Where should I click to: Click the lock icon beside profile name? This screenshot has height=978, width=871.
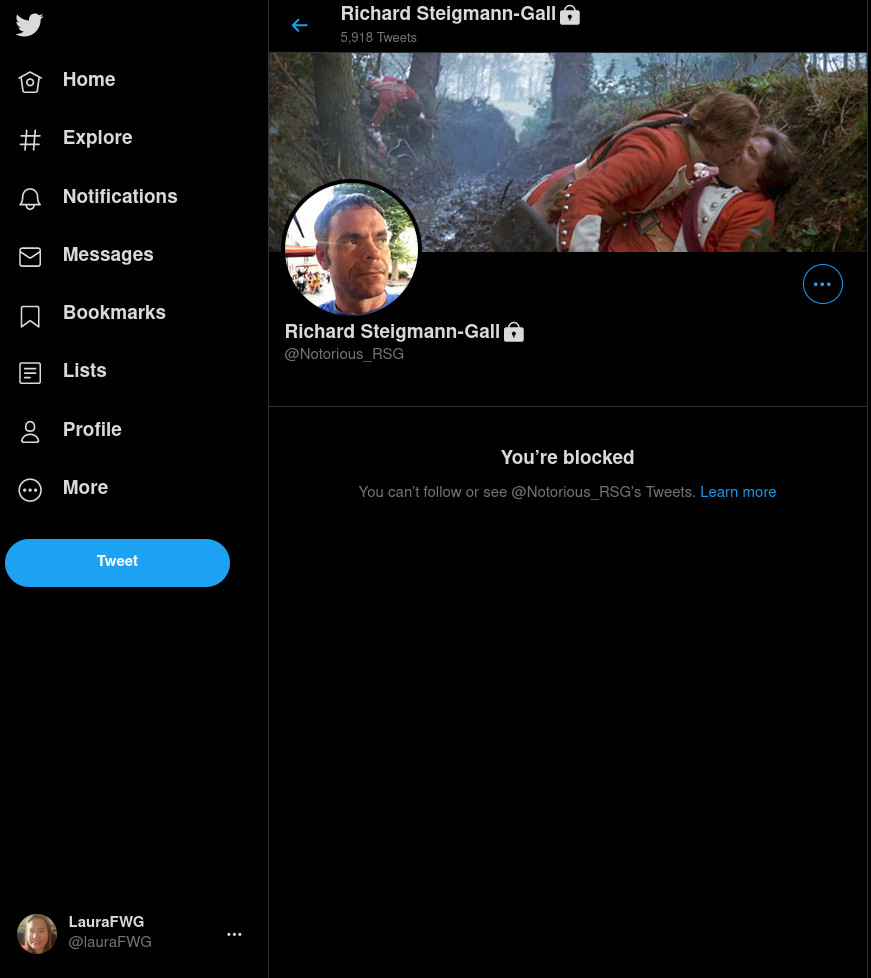coord(513,332)
